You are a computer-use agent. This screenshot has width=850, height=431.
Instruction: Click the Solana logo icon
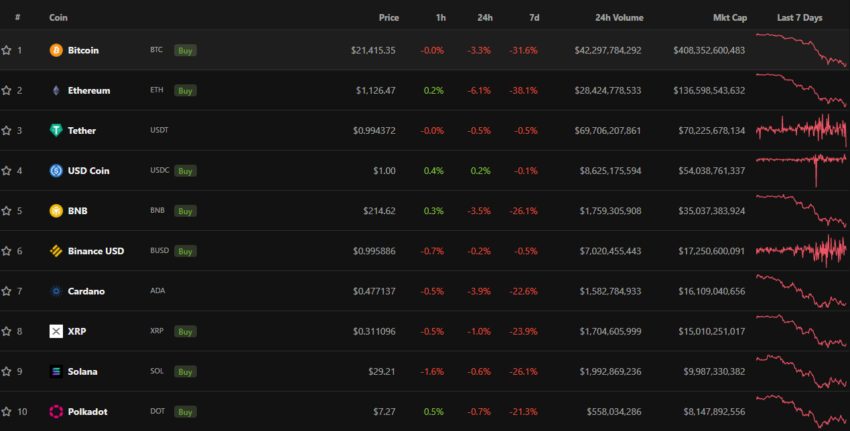[56, 371]
